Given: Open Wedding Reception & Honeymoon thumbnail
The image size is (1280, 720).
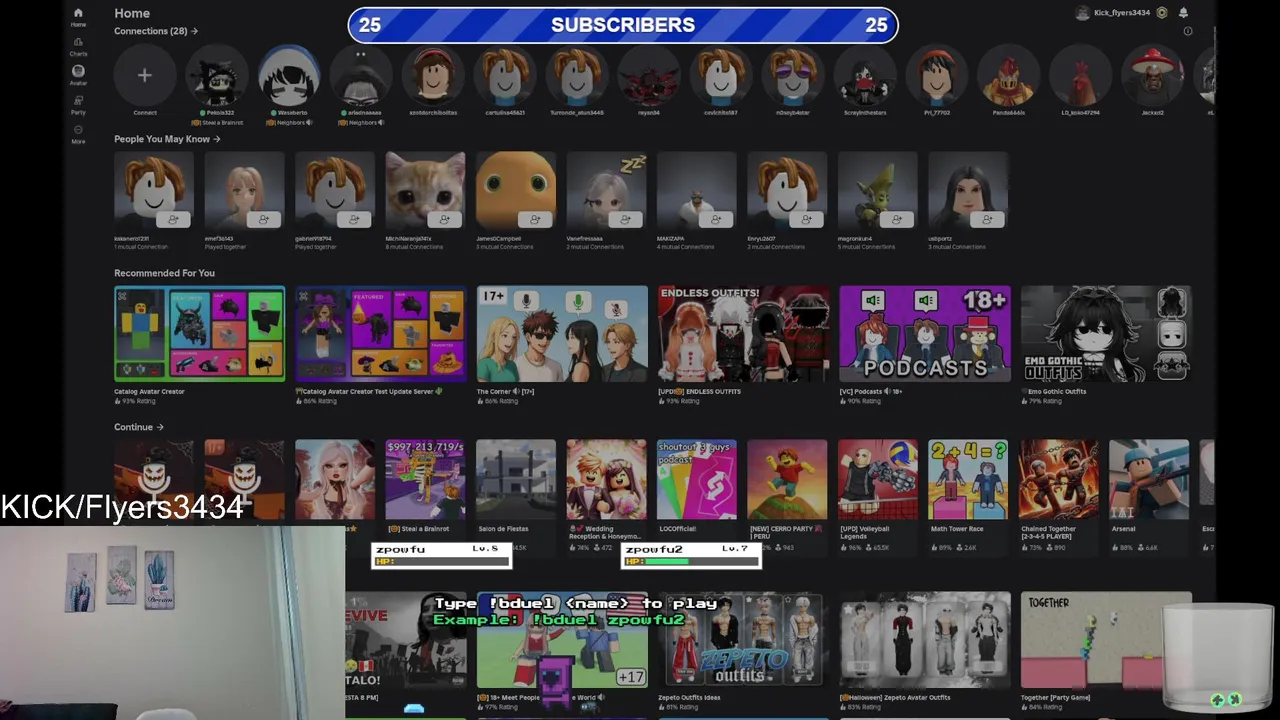Looking at the screenshot, I should [606, 480].
